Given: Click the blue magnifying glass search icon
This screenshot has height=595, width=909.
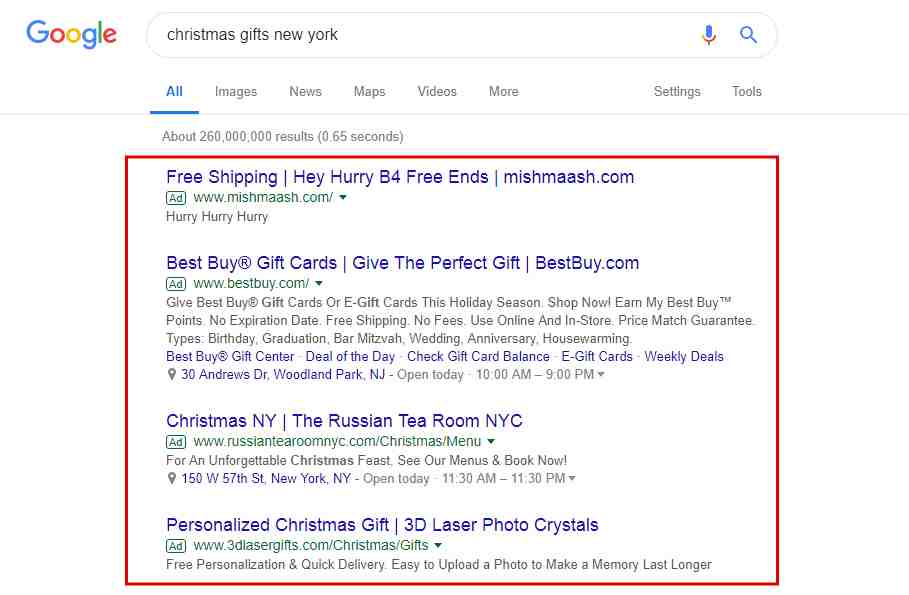Looking at the screenshot, I should pyautogui.click(x=748, y=35).
